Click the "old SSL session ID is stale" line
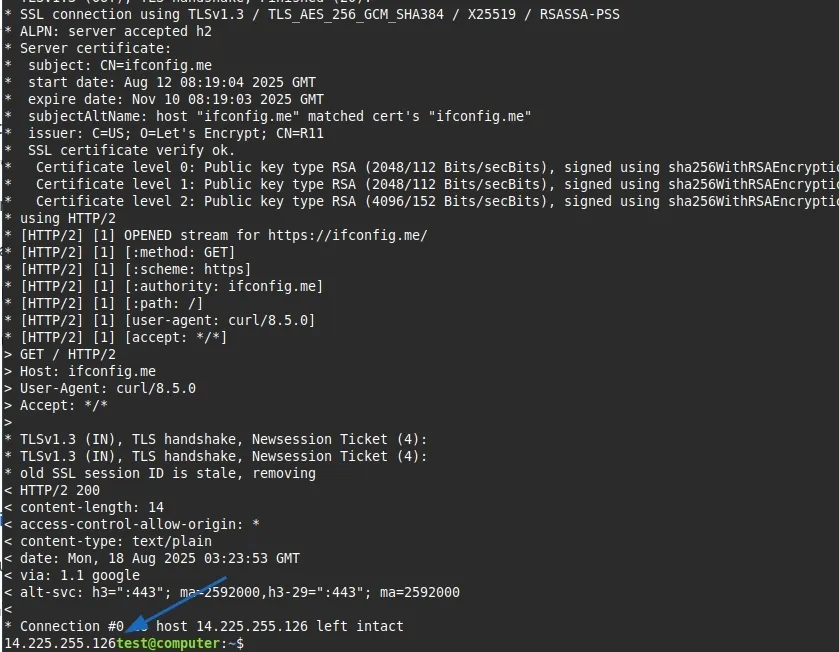Screen dimensions: 839x652 (168, 473)
